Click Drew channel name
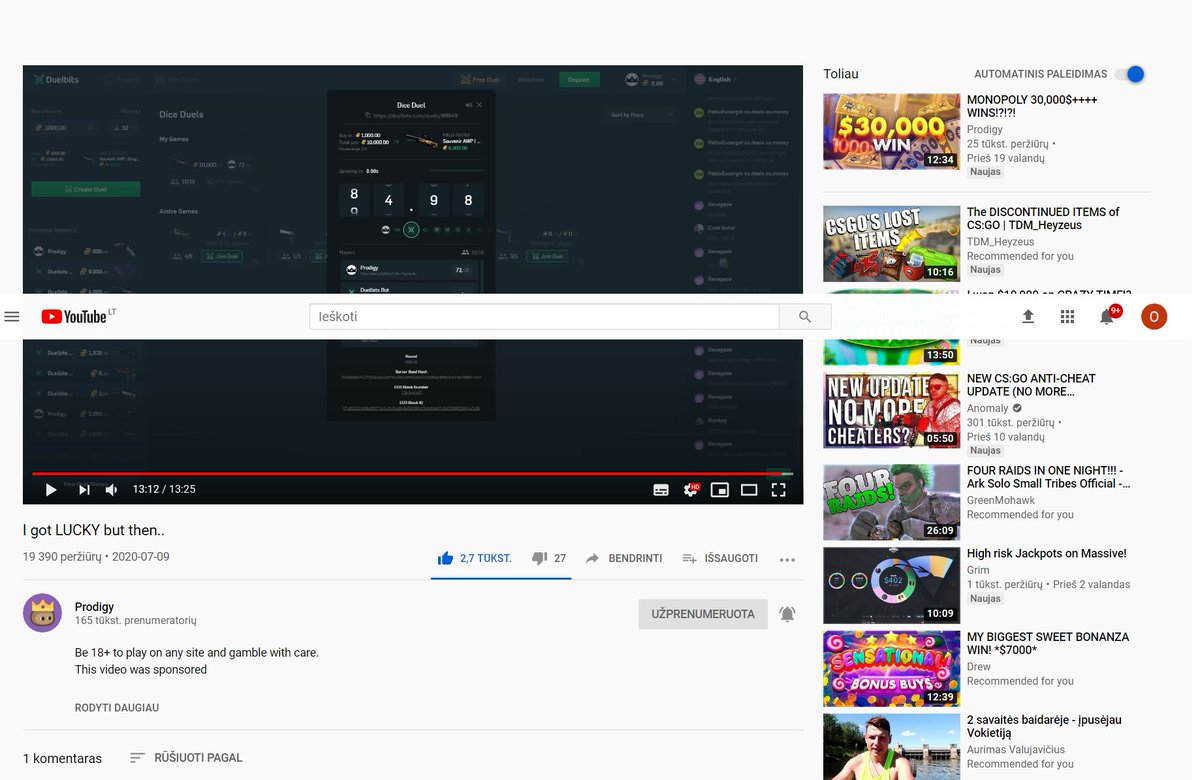 pos(979,667)
